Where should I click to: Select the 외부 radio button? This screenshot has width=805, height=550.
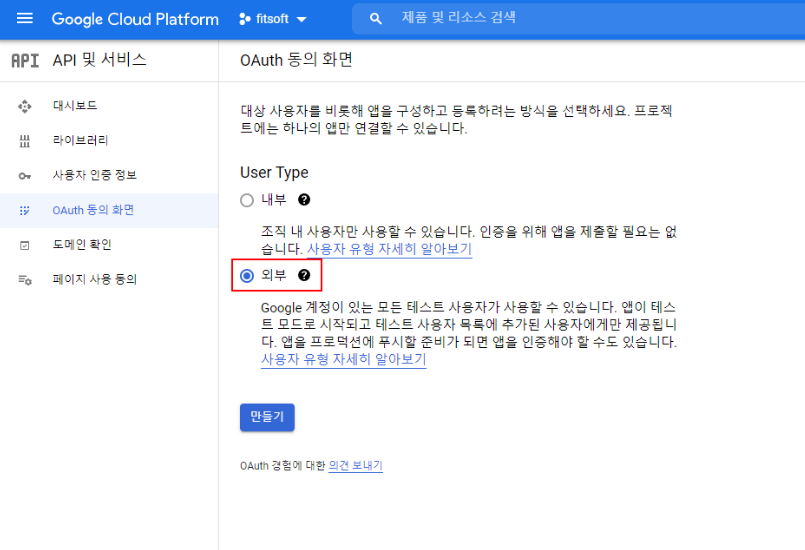247,276
